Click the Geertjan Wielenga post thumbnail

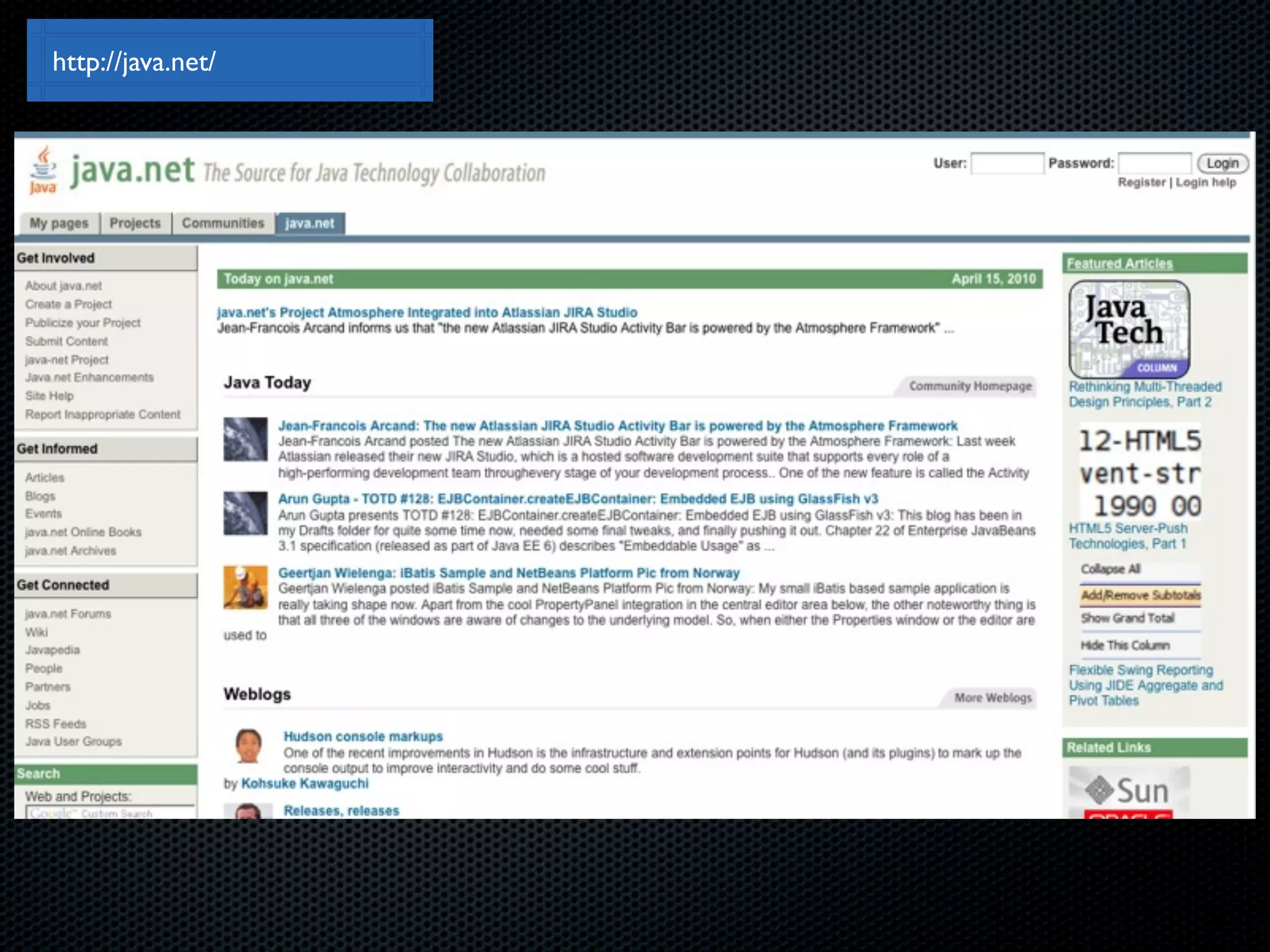click(246, 587)
